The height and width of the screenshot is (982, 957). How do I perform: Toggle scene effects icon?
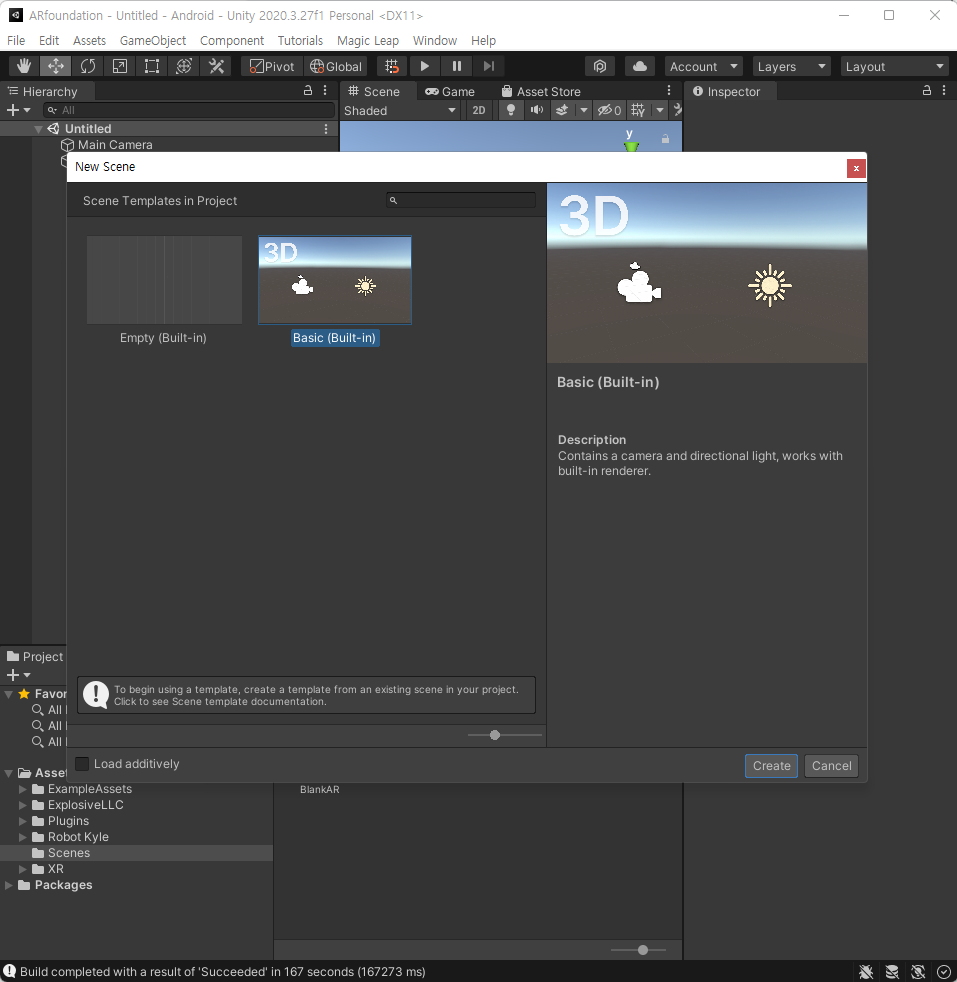[562, 110]
